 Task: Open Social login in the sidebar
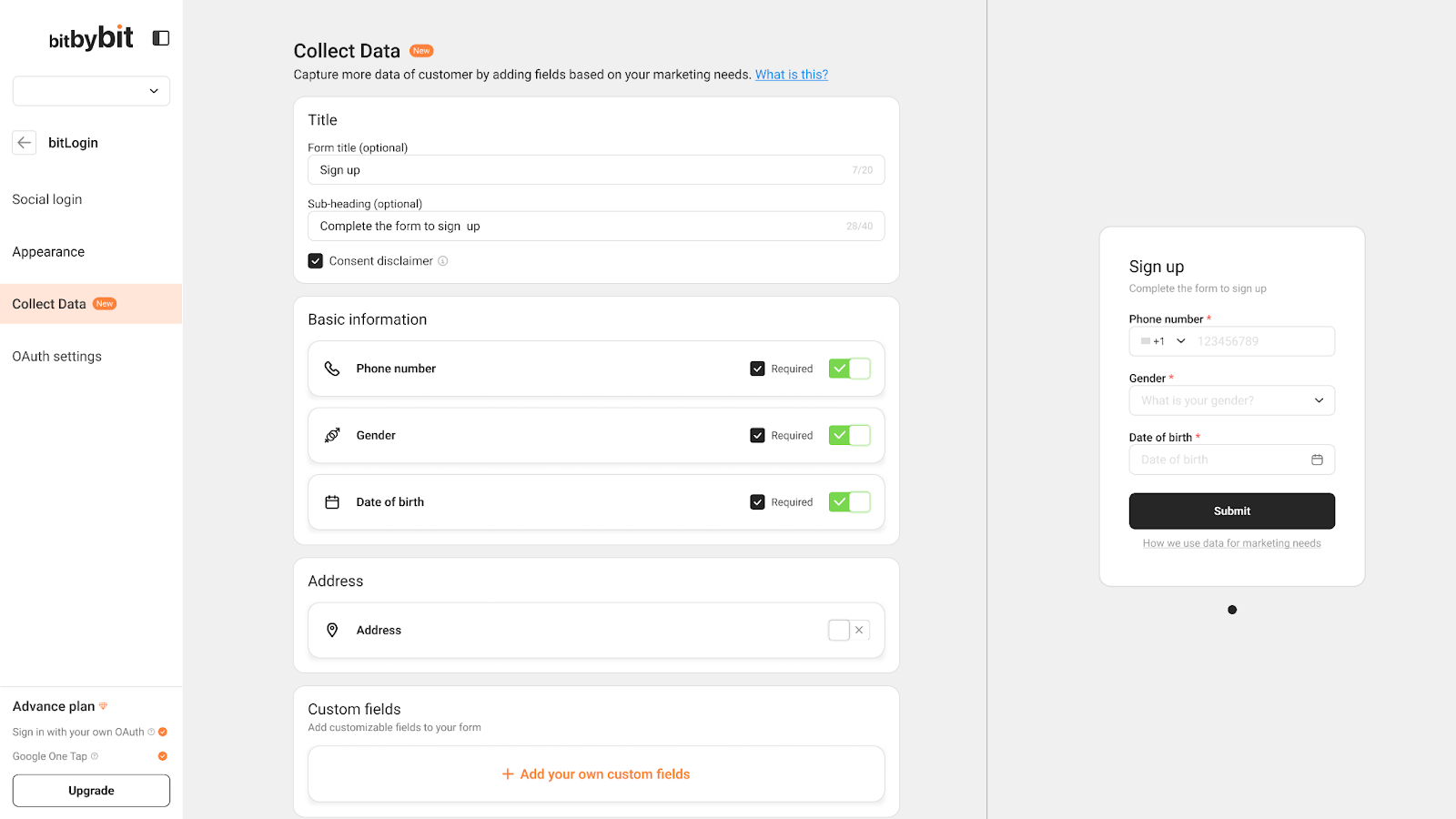(x=47, y=199)
